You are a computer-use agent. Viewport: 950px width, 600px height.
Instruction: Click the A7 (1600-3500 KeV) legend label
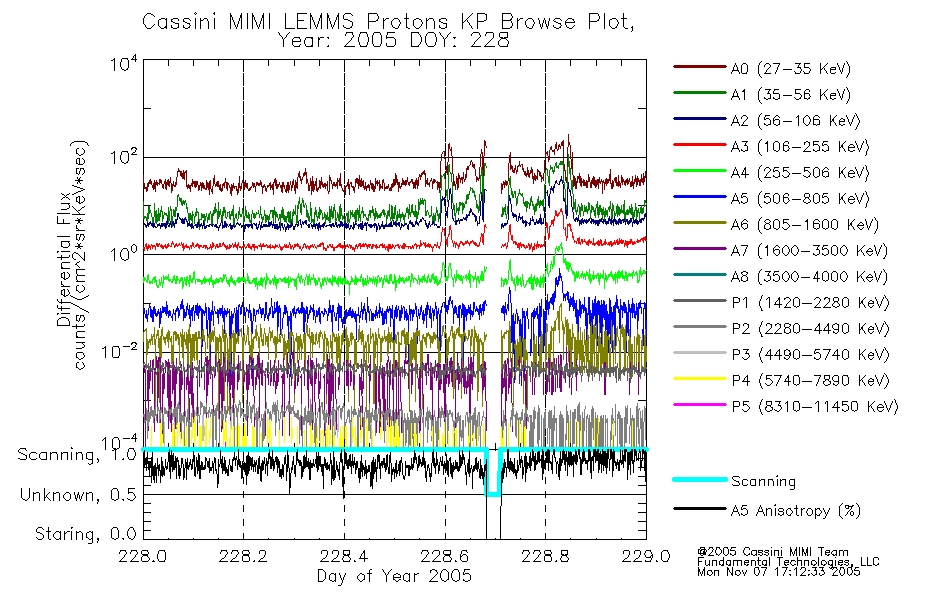(809, 251)
